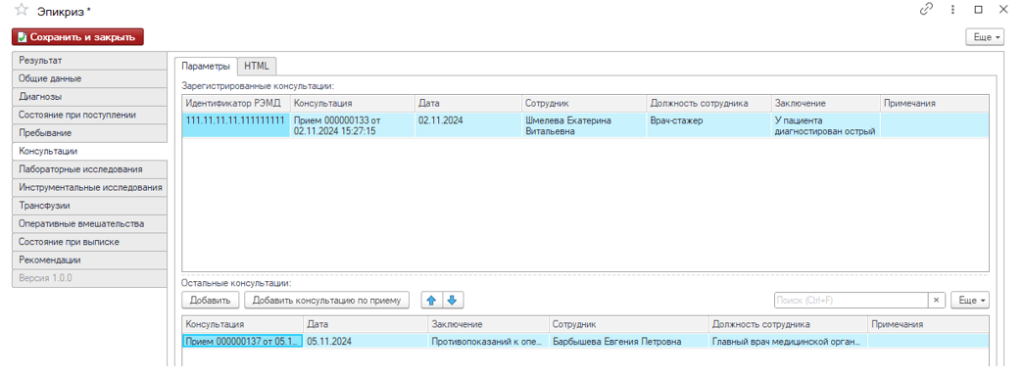Copy link using chain icon
This screenshot has width=1024, height=377.
tap(926, 9)
